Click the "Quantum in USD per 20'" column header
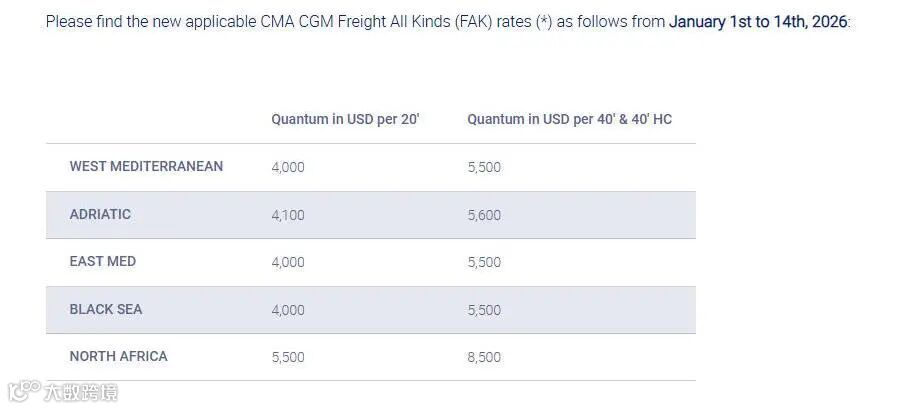This screenshot has width=903, height=409. point(345,119)
